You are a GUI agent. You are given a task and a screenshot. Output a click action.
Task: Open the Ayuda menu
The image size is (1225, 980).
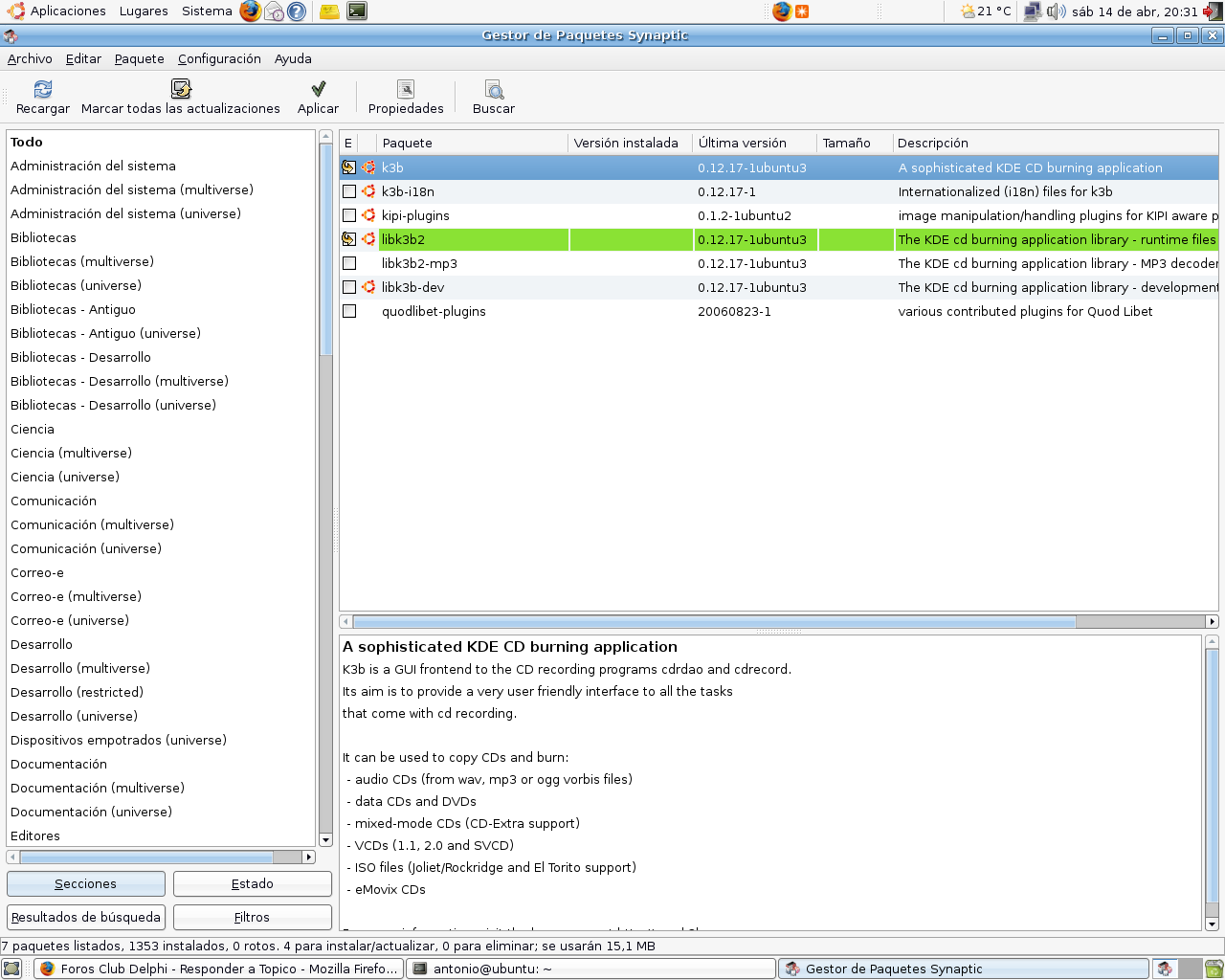(x=293, y=58)
